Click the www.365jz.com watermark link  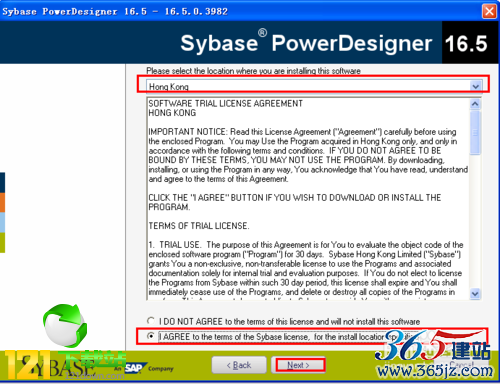pos(435,371)
